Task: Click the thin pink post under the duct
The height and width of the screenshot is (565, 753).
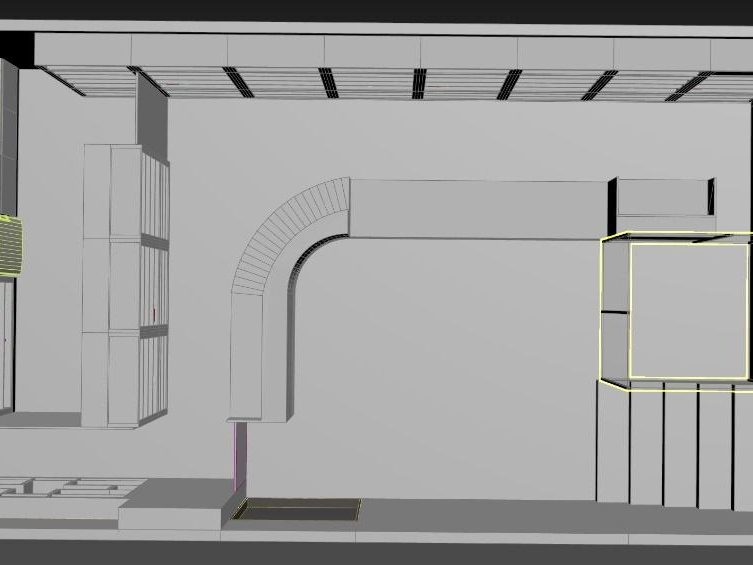Action: point(240,457)
